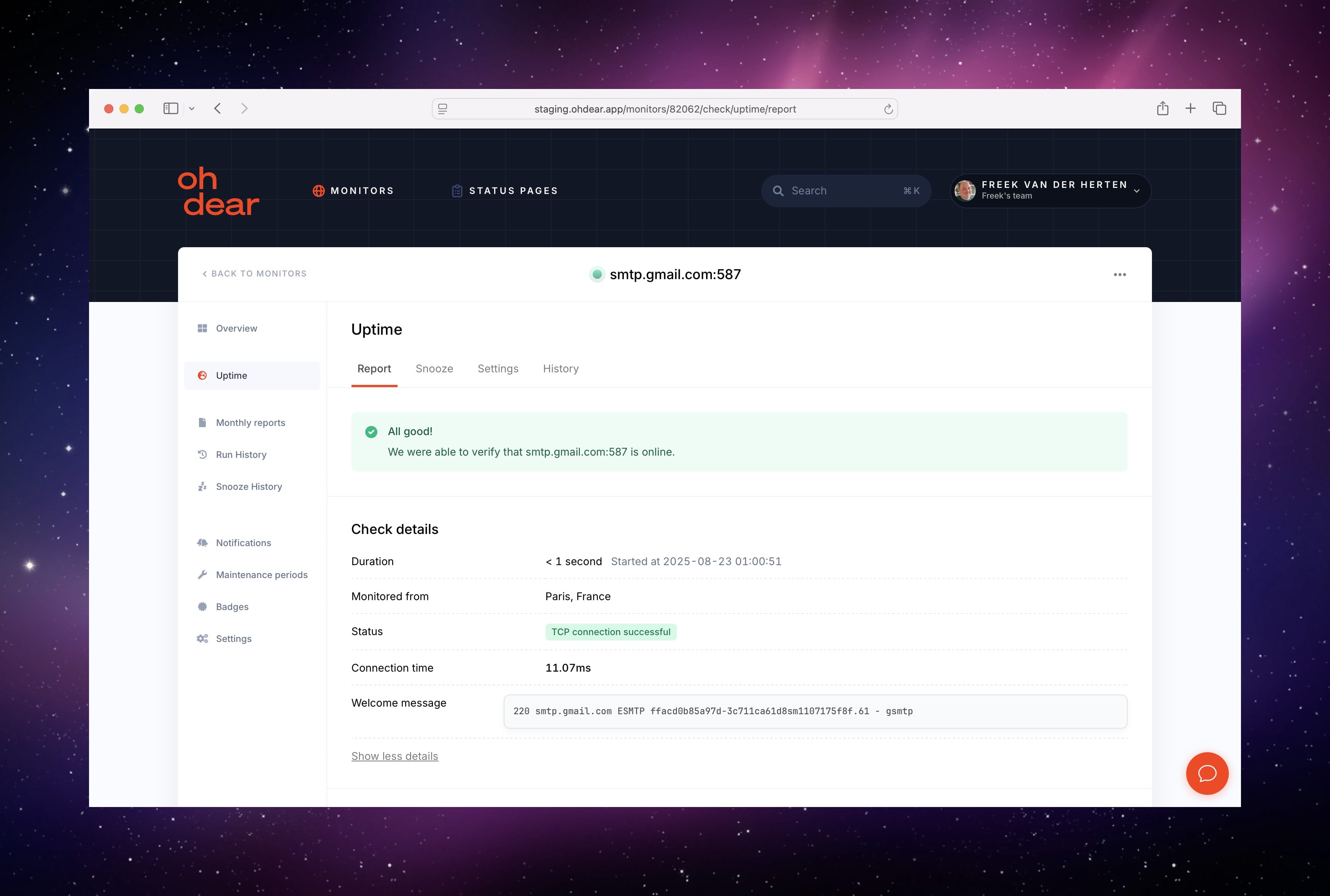Click Freek's profile avatar
This screenshot has height=896, width=1330.
coord(965,190)
